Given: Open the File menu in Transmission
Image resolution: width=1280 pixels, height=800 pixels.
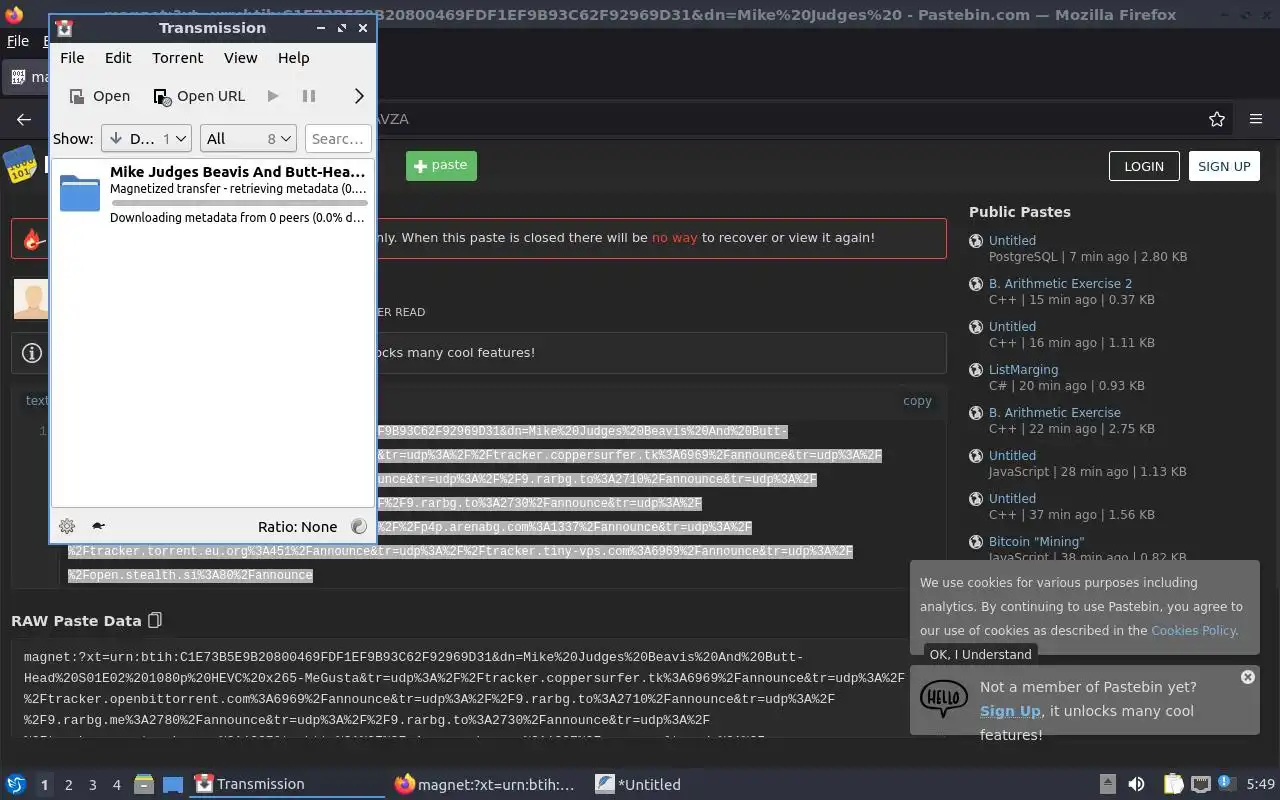Looking at the screenshot, I should tap(72, 58).
